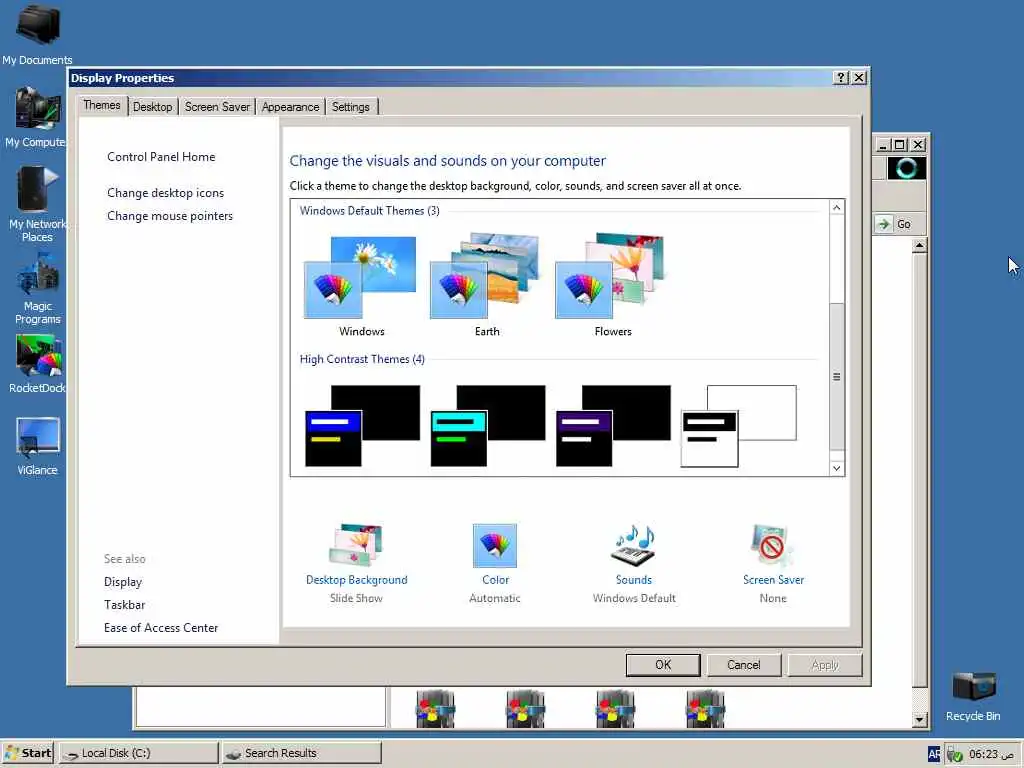Open the Recycle Bin icon
This screenshot has height=768, width=1024.
[973, 696]
